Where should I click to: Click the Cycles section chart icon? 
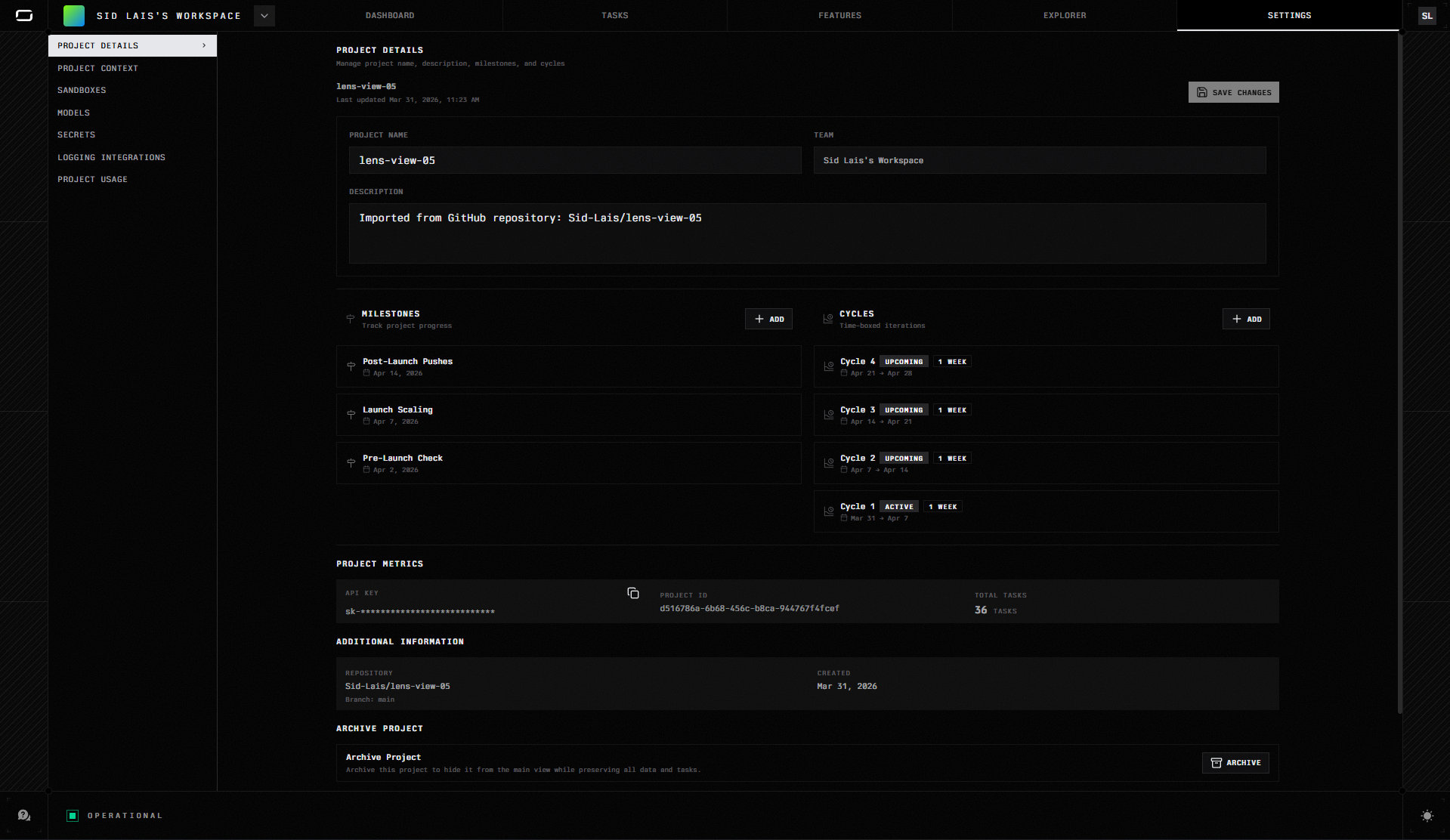(x=828, y=319)
